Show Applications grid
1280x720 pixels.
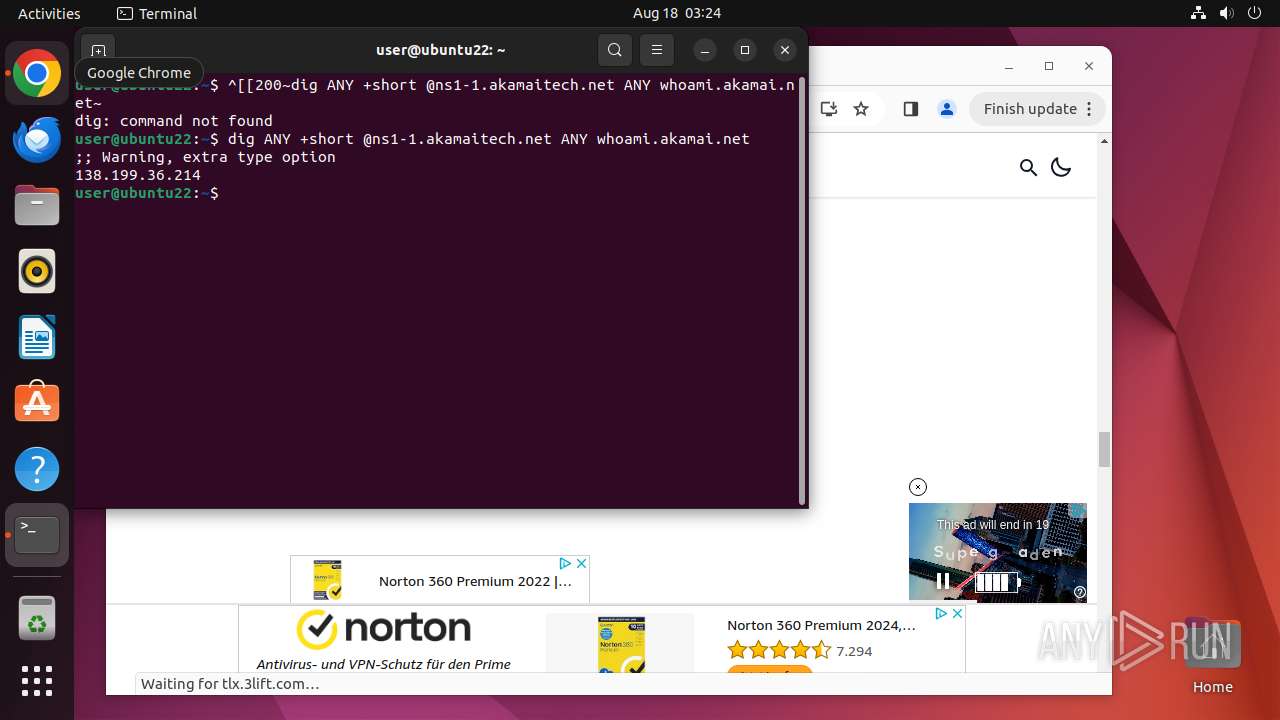click(x=37, y=681)
